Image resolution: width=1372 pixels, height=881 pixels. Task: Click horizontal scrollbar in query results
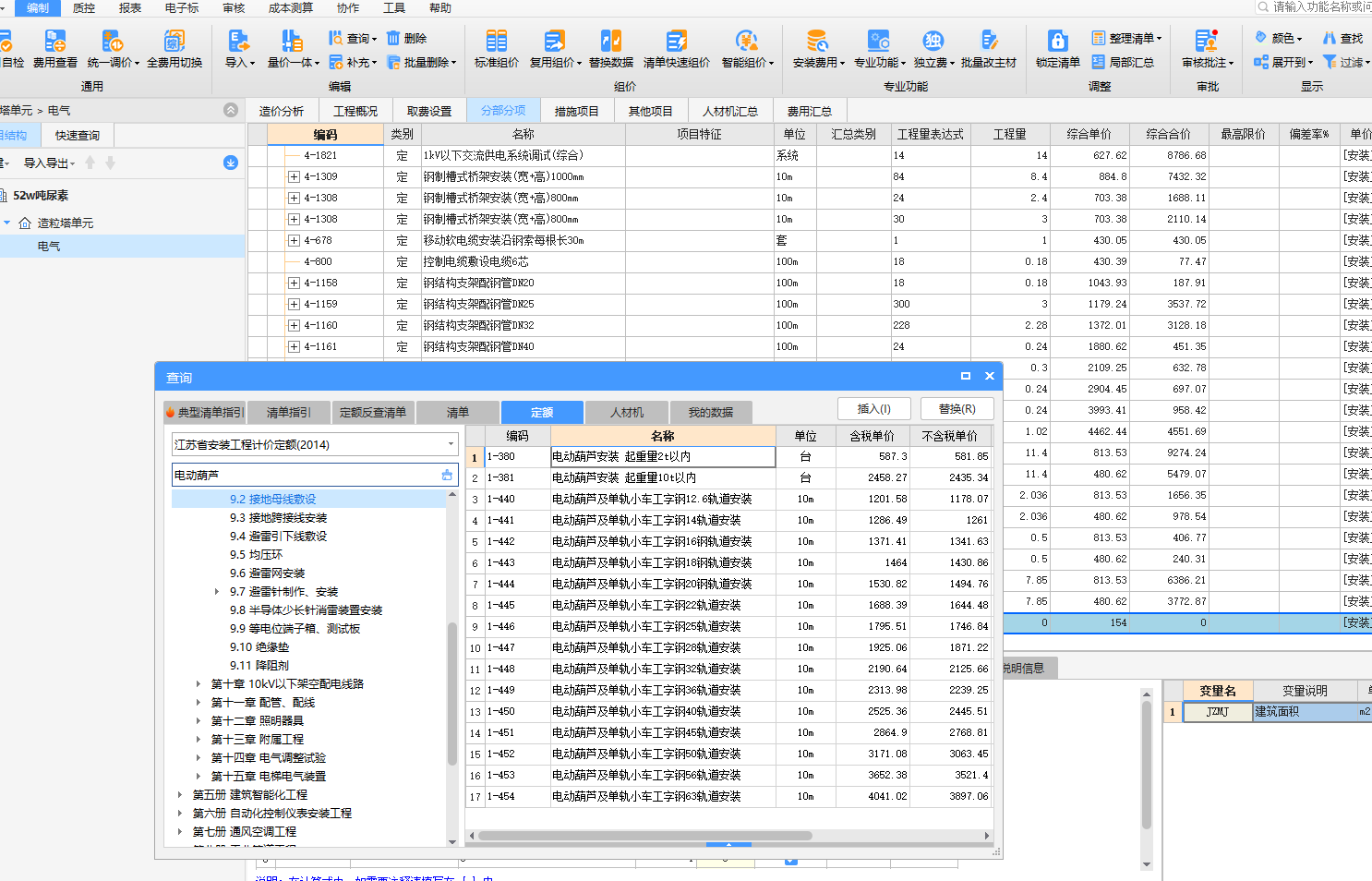(644, 836)
